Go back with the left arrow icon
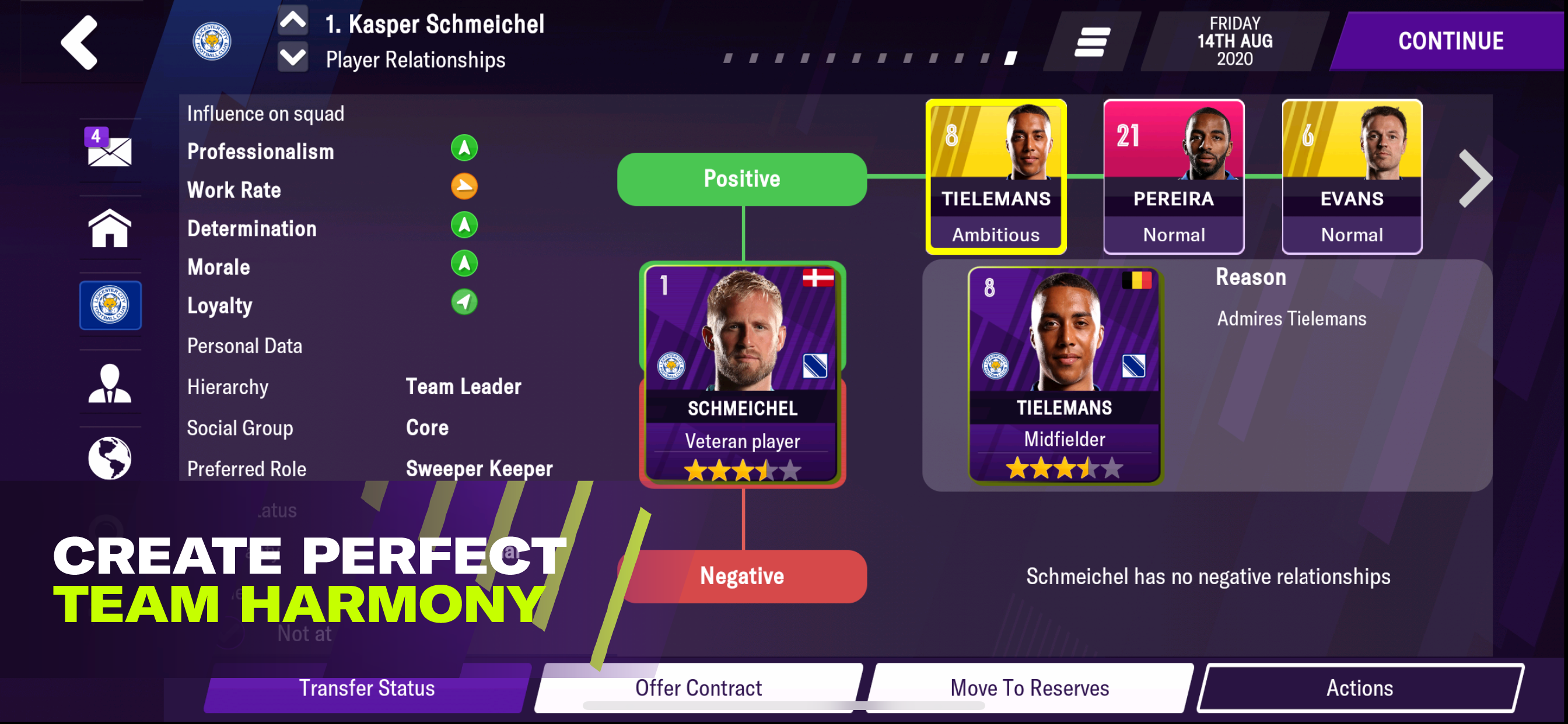The width and height of the screenshot is (1568, 724). click(x=79, y=42)
